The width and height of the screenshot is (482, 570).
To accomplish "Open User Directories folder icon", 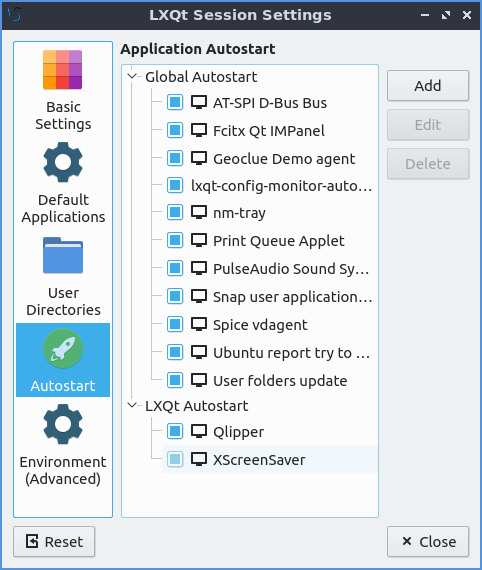I will pyautogui.click(x=63, y=255).
